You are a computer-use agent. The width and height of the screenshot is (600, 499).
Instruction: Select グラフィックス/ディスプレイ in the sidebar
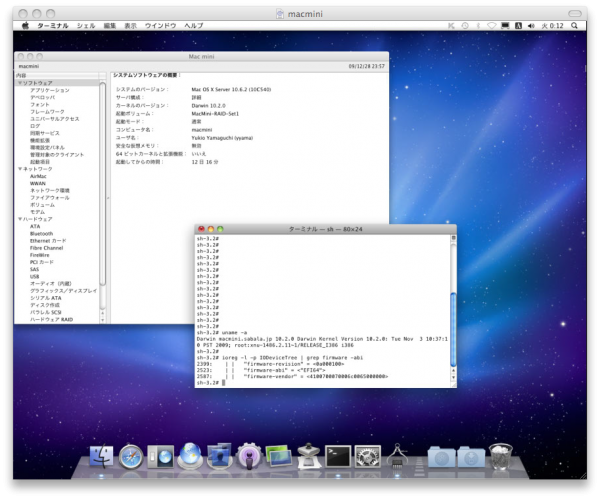click(64, 291)
